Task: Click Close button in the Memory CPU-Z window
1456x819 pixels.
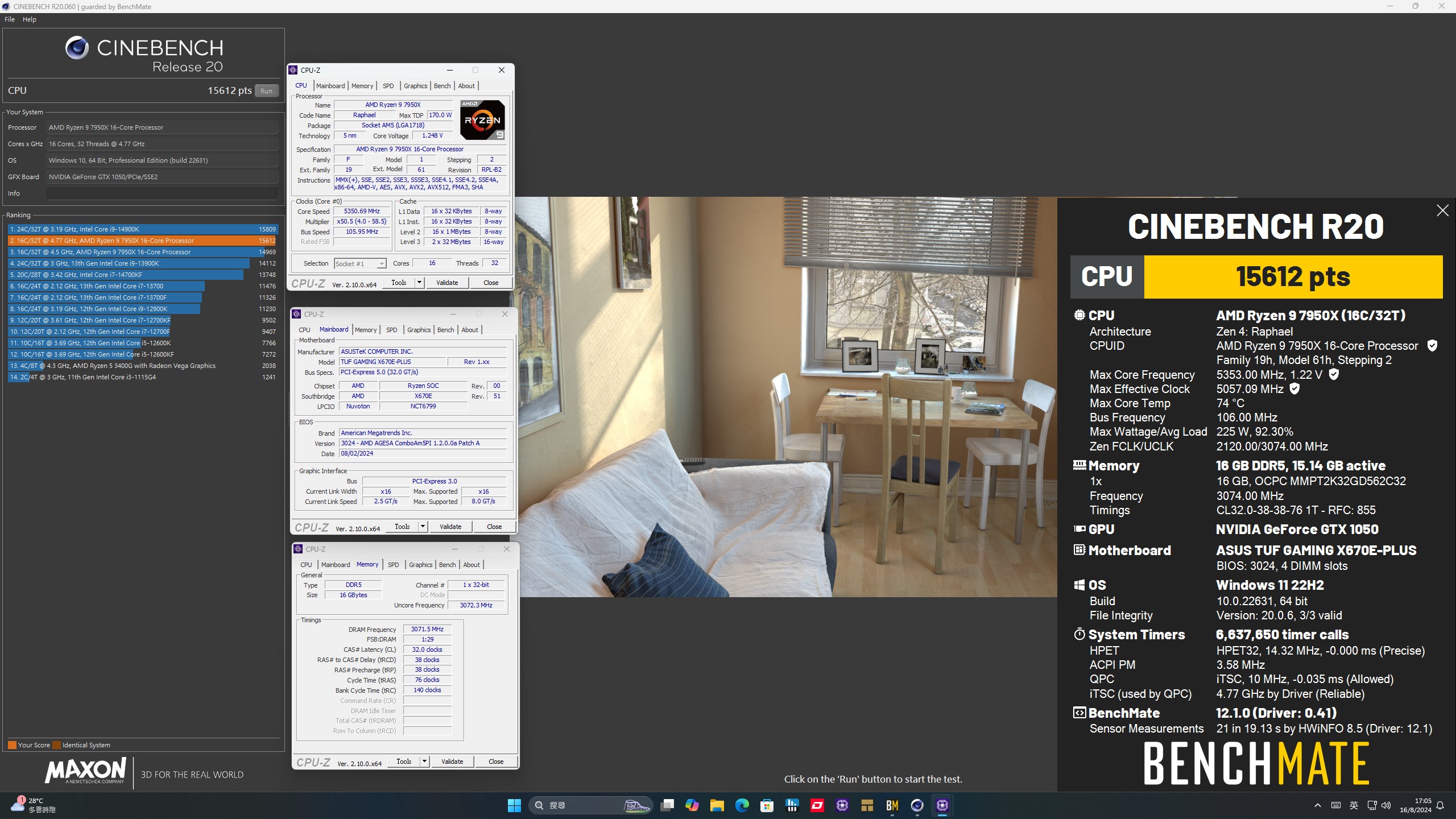Action: (x=496, y=762)
